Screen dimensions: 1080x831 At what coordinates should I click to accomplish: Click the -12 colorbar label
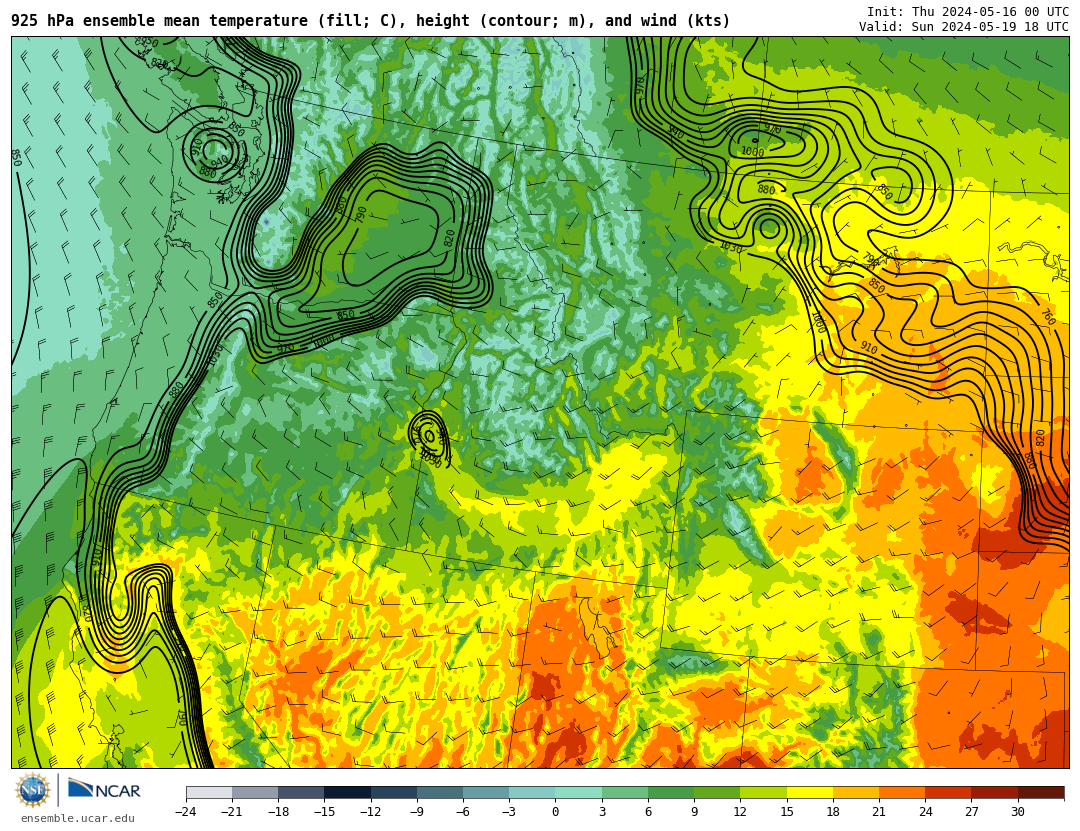pos(371,812)
